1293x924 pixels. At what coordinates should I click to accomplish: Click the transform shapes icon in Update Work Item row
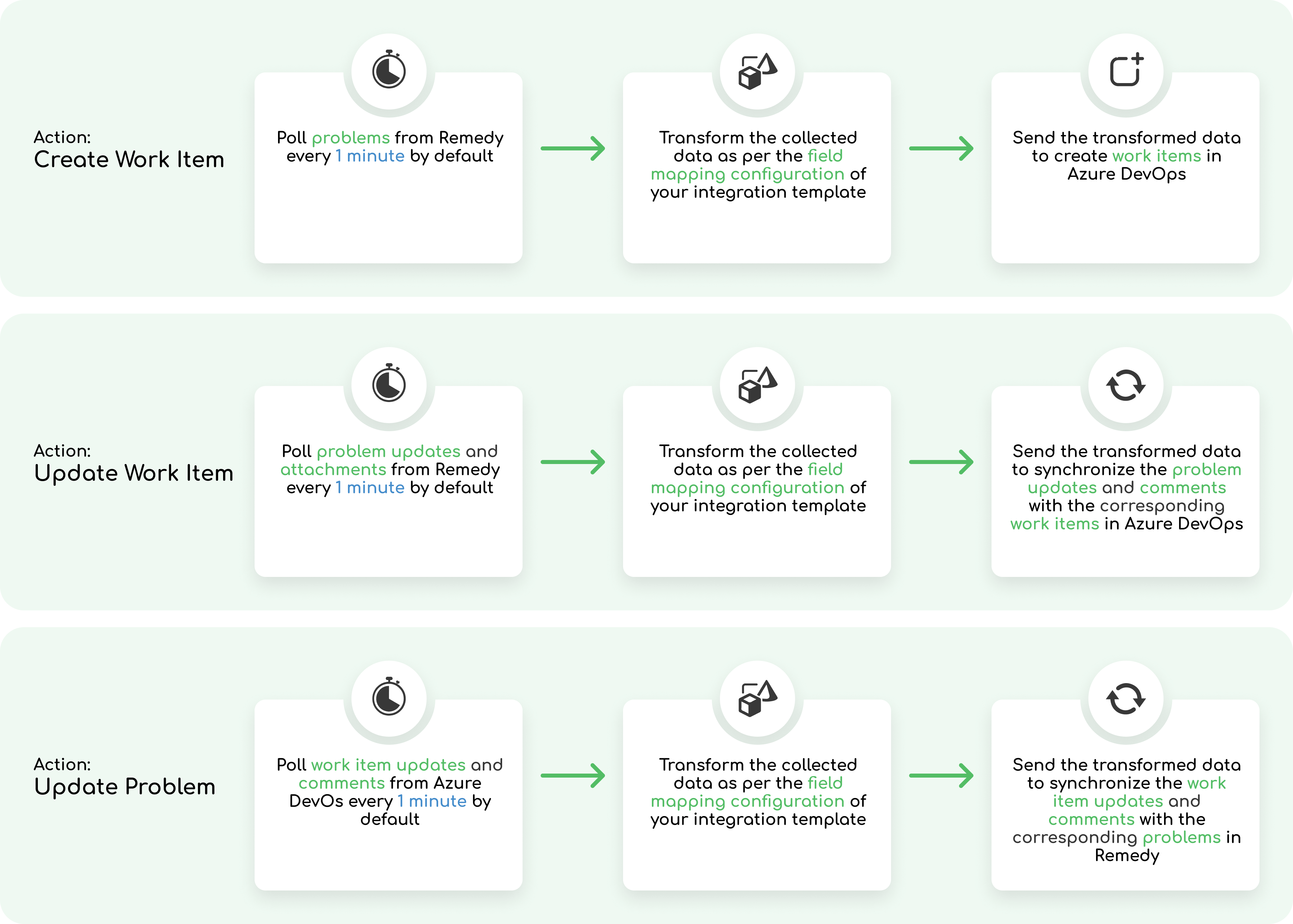[x=757, y=385]
